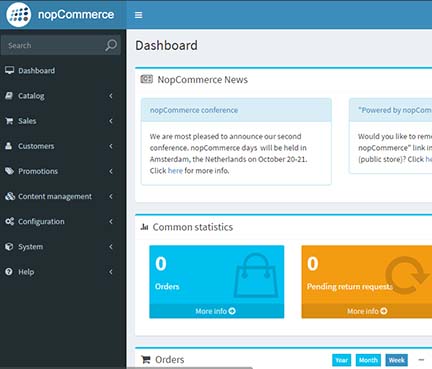This screenshot has height=369, width=432.
Task: Click the System cube icon
Action: click(9, 247)
